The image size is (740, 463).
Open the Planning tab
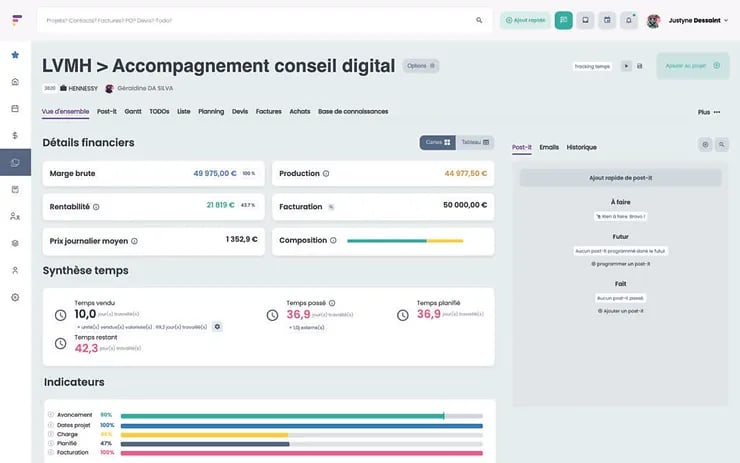[211, 112]
